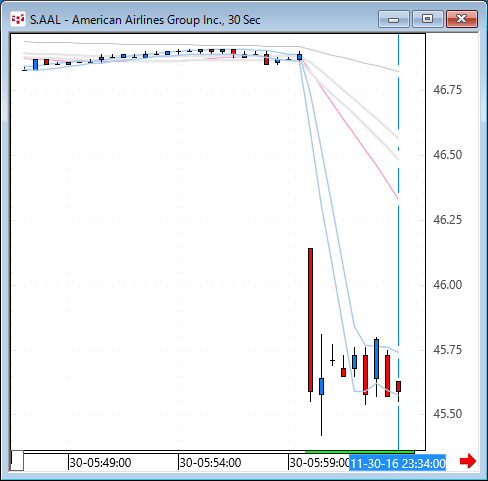
Task: Maximize the chart window
Action: [x=428, y=19]
